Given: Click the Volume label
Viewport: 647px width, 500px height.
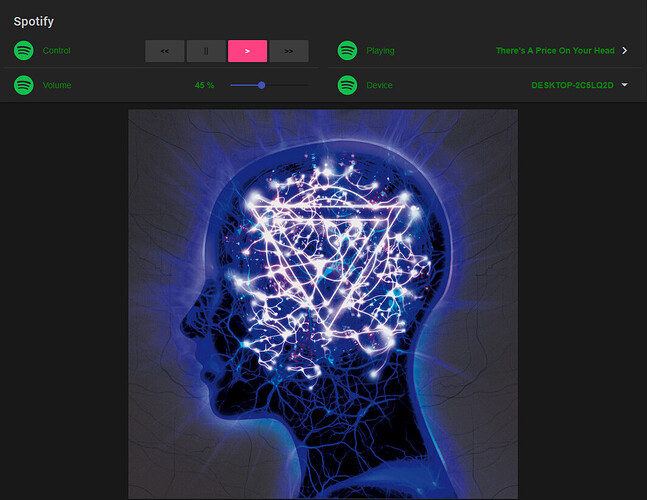Looking at the screenshot, I should [x=57, y=85].
